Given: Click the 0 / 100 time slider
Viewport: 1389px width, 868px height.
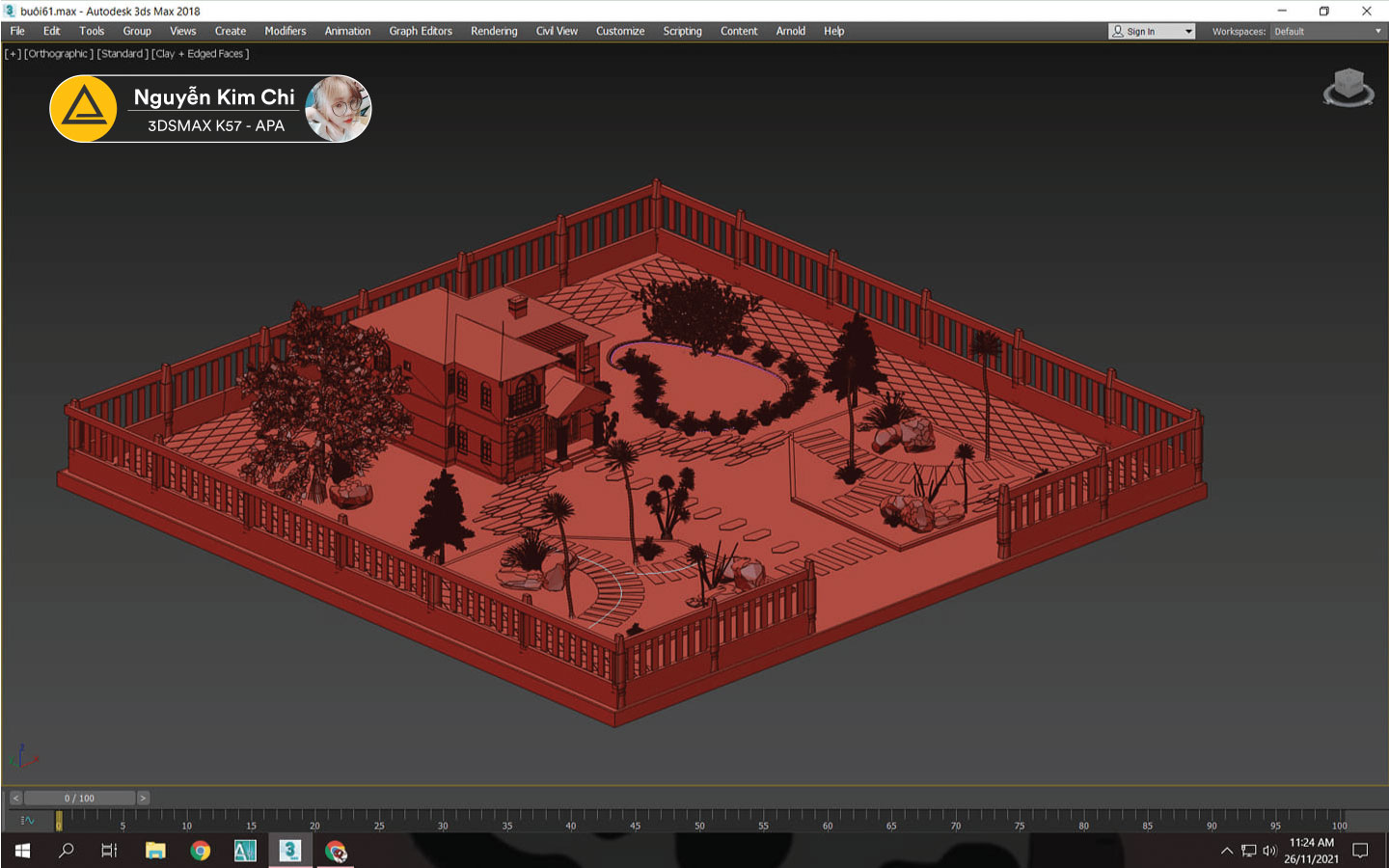Looking at the screenshot, I should coord(79,799).
